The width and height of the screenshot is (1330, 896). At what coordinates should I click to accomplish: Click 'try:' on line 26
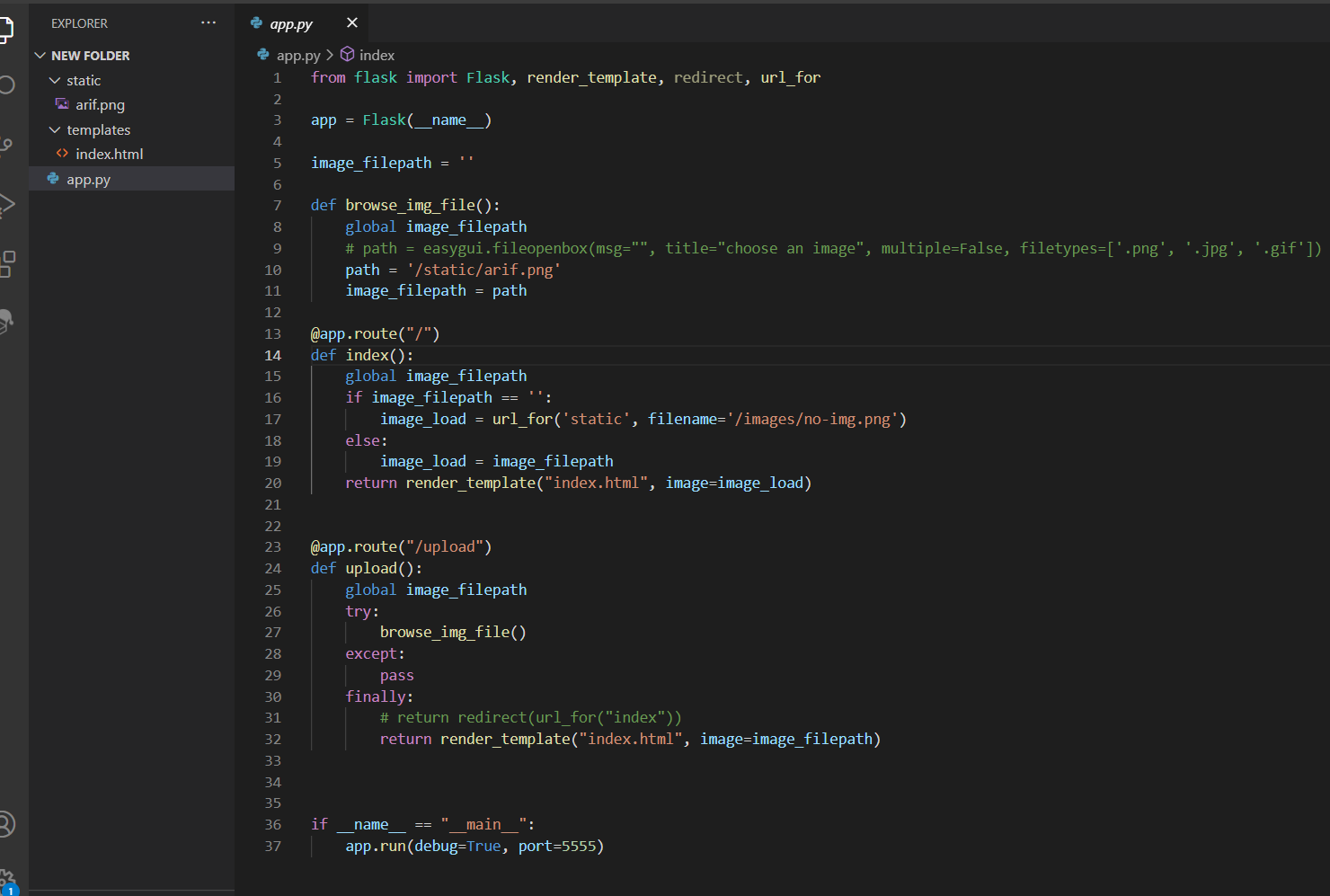click(362, 612)
